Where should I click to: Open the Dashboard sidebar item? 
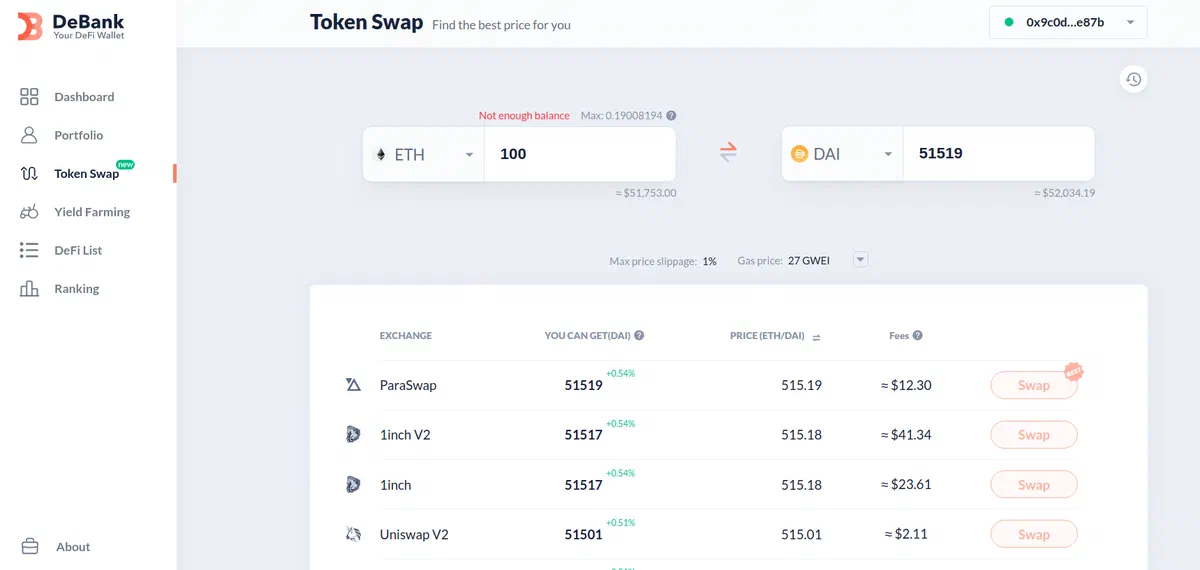click(84, 97)
